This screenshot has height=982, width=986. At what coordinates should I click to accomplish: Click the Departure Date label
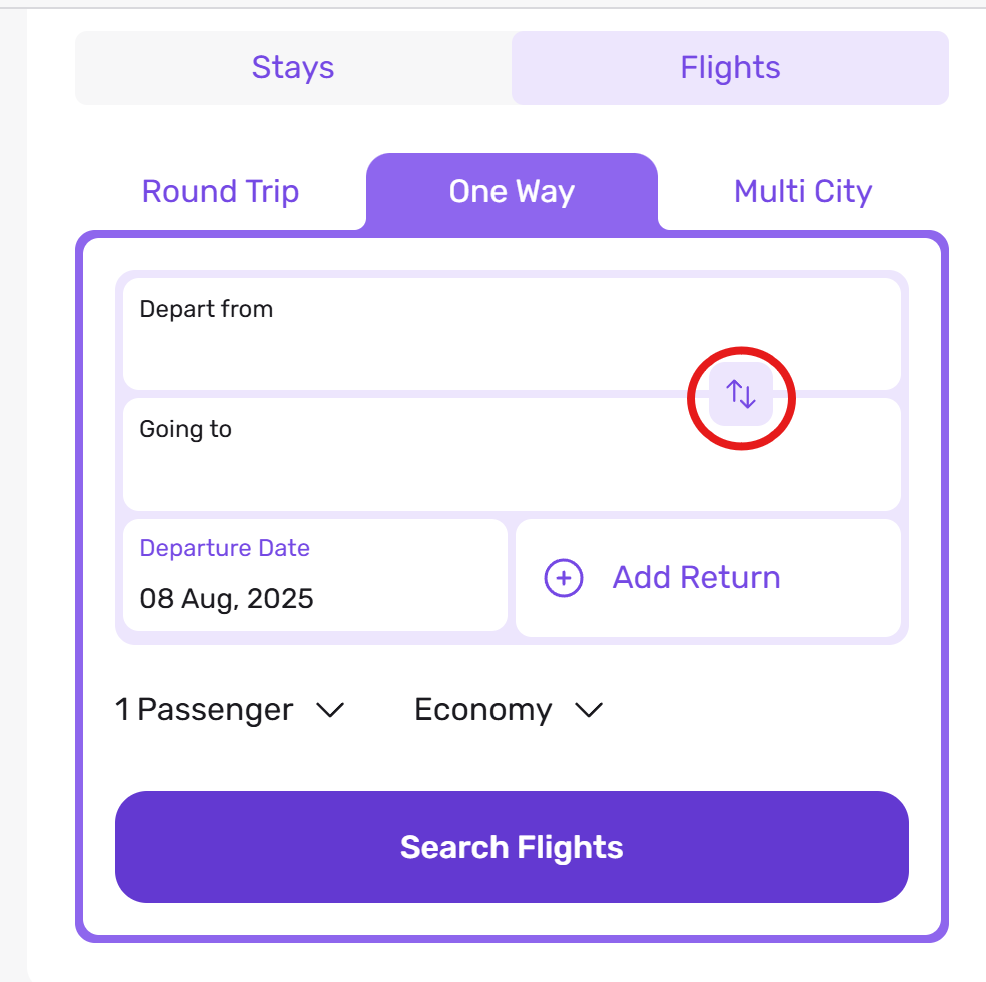coord(224,548)
